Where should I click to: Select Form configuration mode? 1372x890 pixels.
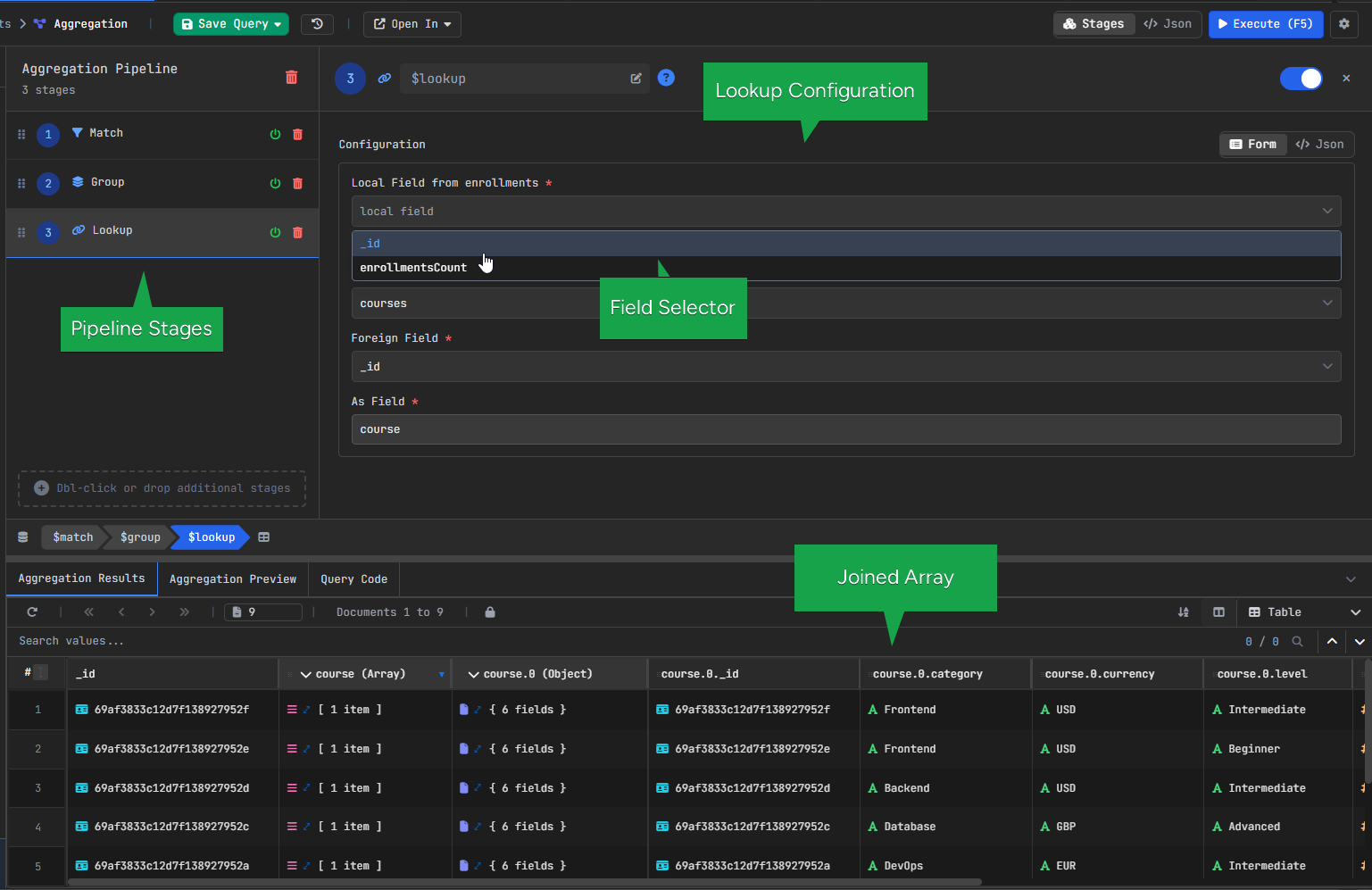pos(1253,145)
